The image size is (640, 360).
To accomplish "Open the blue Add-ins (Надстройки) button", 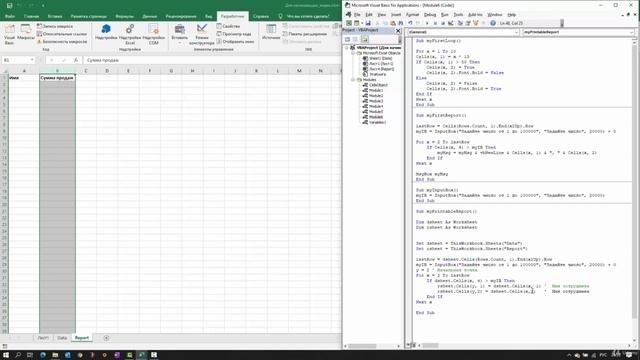I will (x=106, y=32).
